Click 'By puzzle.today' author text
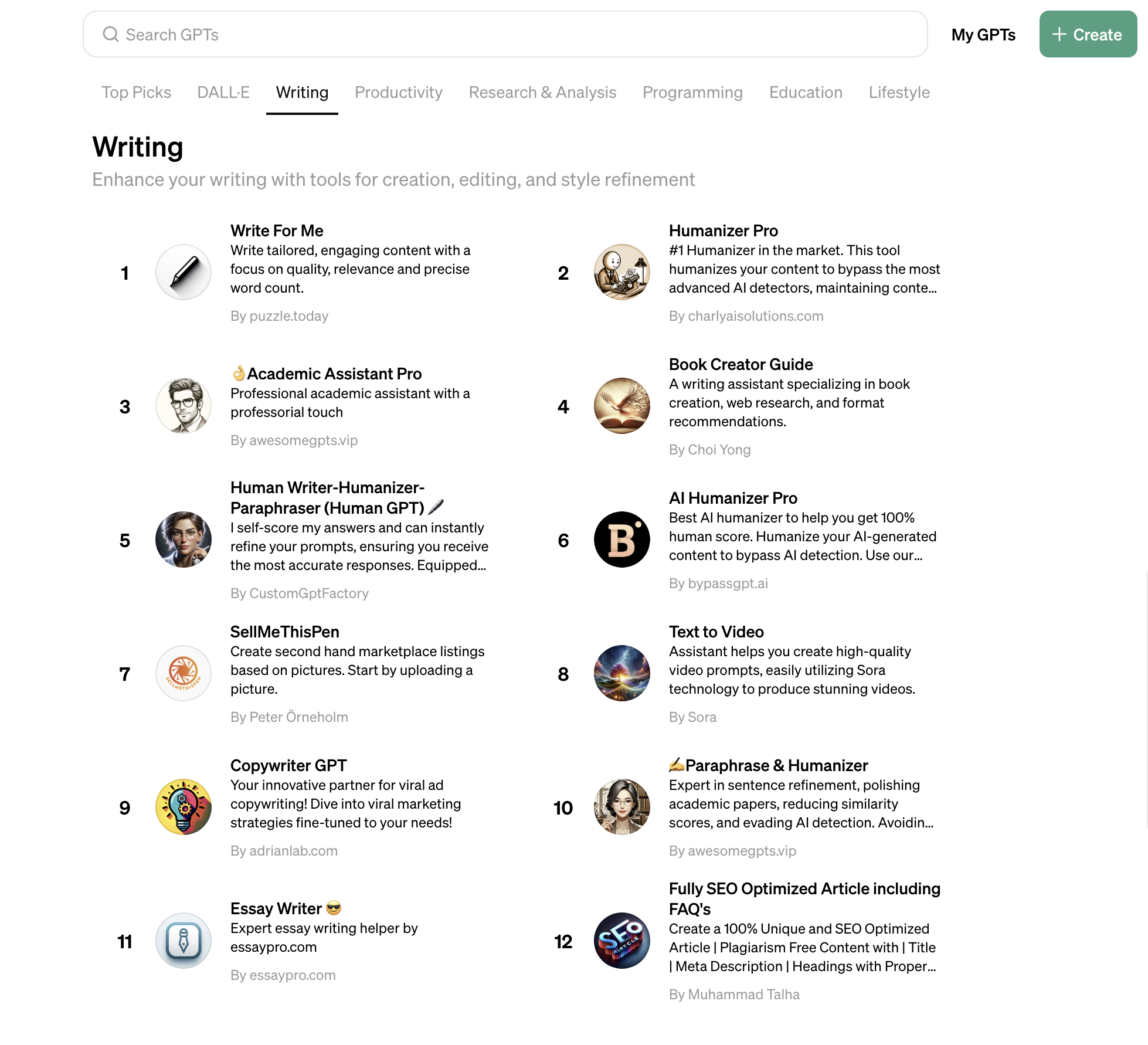 pyautogui.click(x=279, y=316)
